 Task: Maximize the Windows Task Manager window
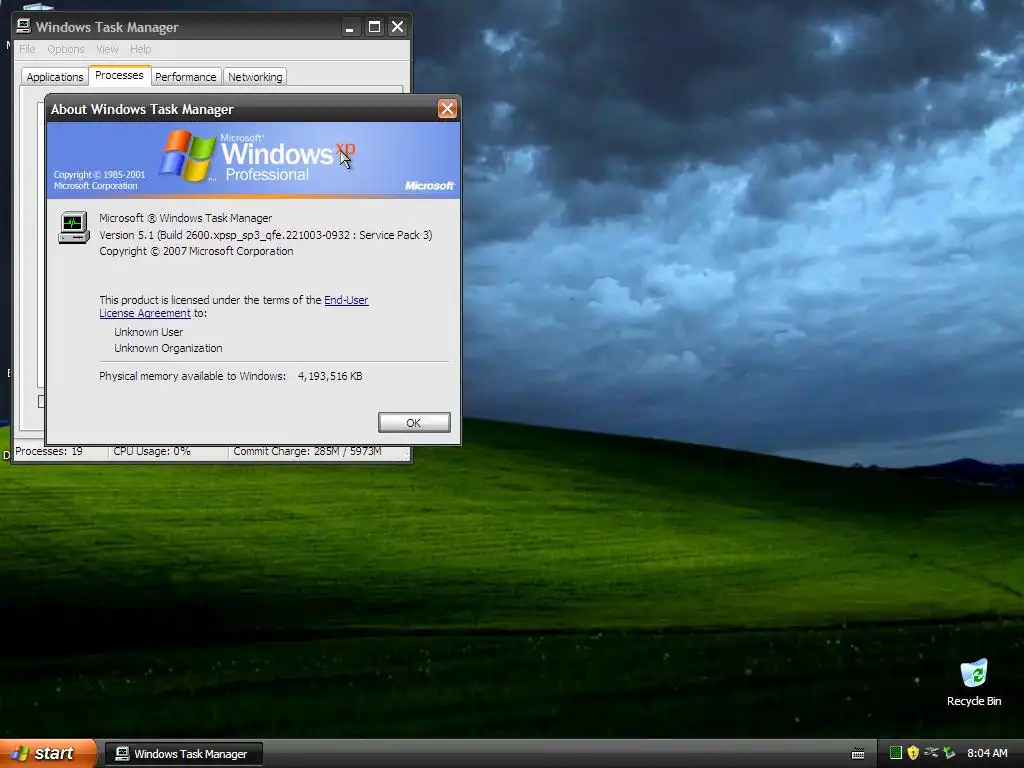[x=374, y=27]
